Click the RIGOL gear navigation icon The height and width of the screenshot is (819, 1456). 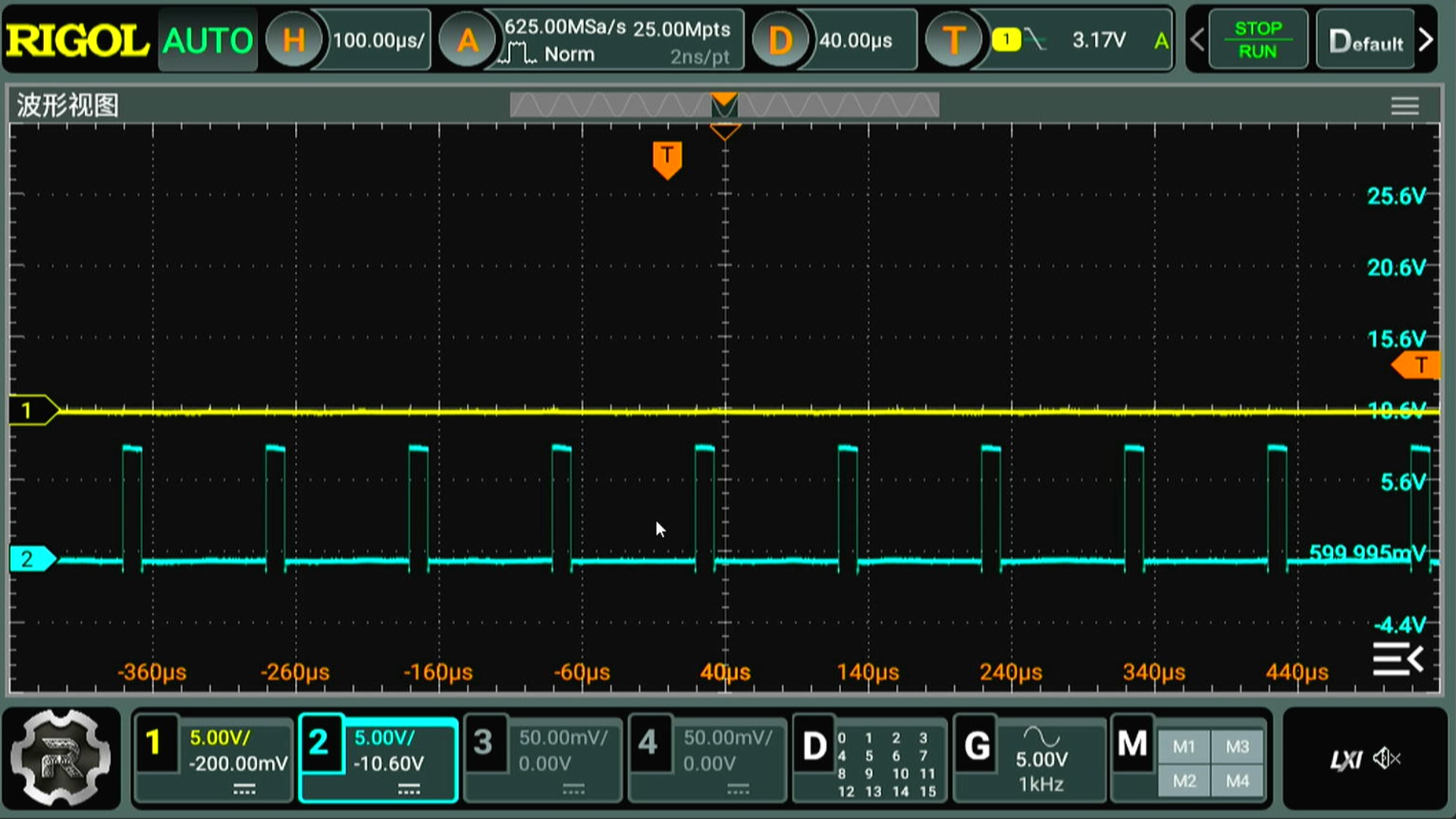coord(61,758)
